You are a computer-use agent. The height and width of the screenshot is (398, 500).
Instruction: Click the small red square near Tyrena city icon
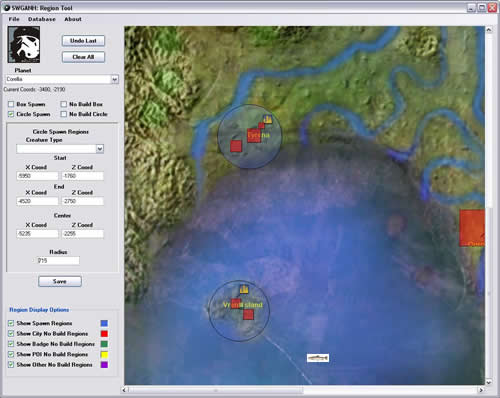click(x=261, y=126)
